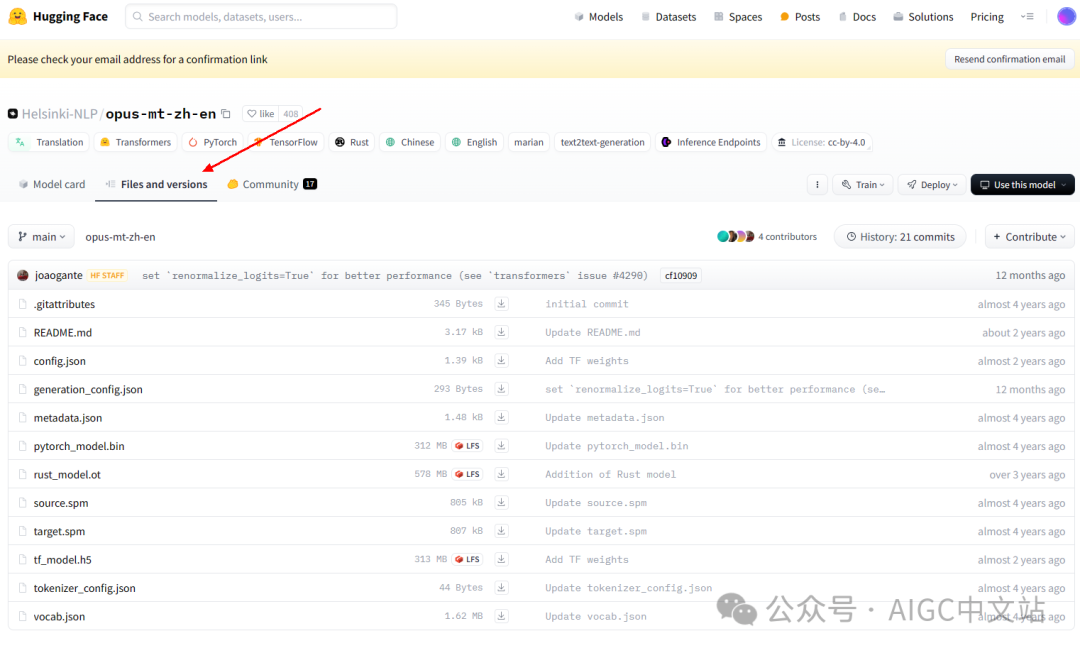Open the Solutions nav menu
1080x653 pixels.
click(x=923, y=17)
